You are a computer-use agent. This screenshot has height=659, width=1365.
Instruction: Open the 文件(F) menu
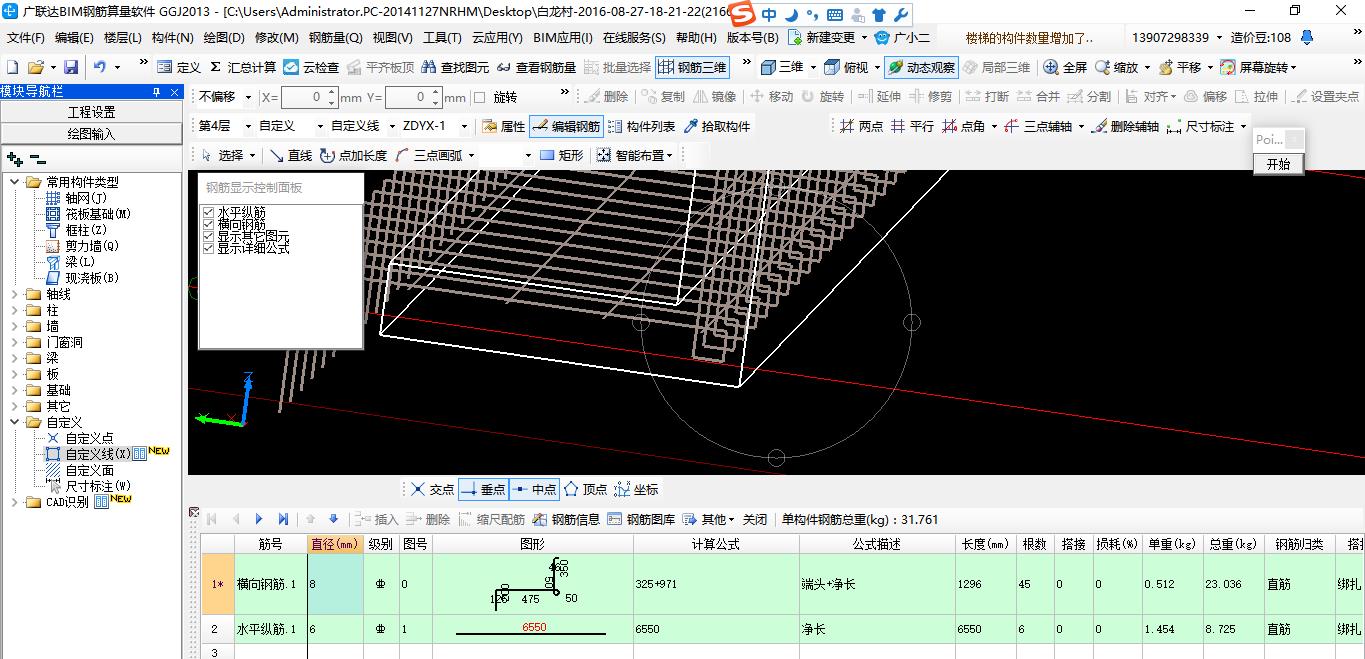(26, 38)
